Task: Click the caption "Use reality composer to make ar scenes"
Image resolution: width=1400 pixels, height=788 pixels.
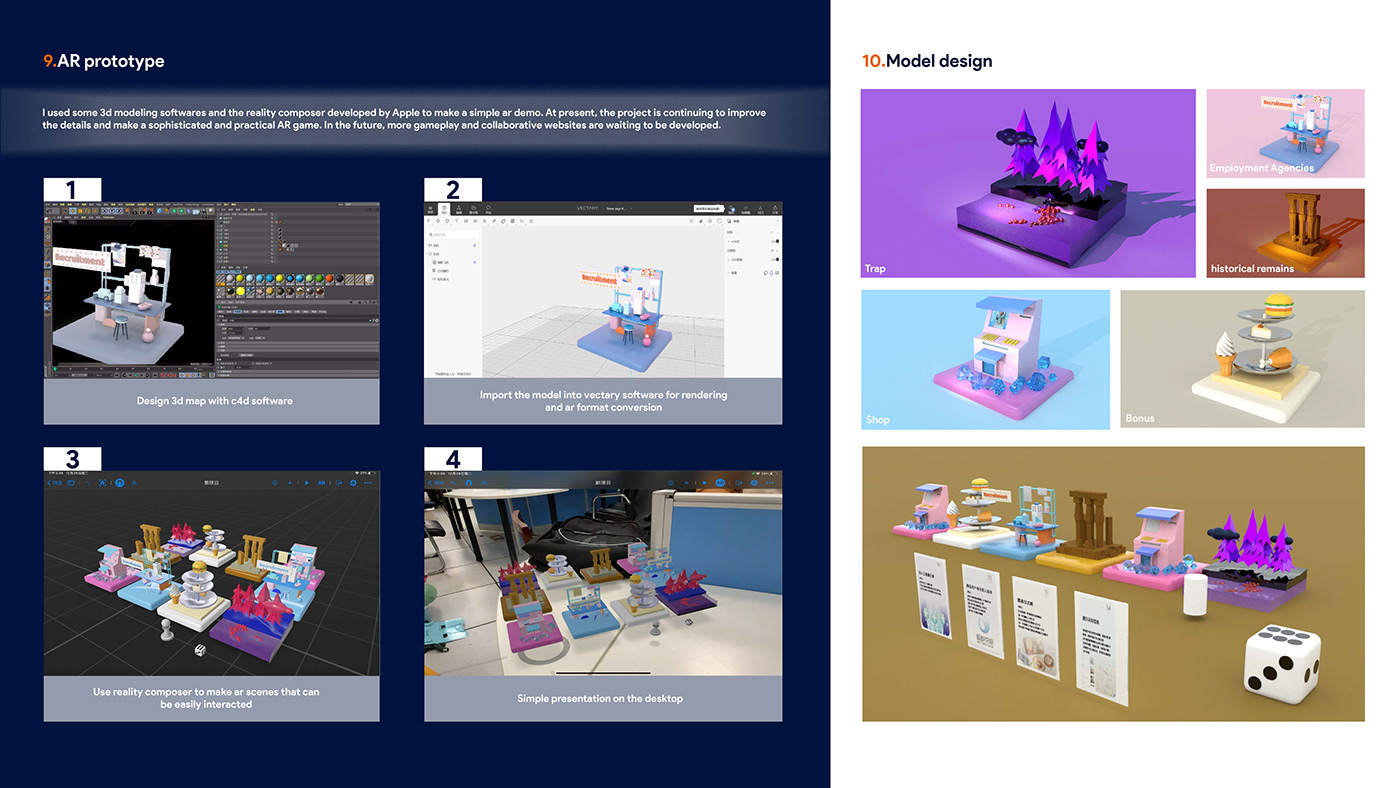Action: pyautogui.click(x=206, y=698)
